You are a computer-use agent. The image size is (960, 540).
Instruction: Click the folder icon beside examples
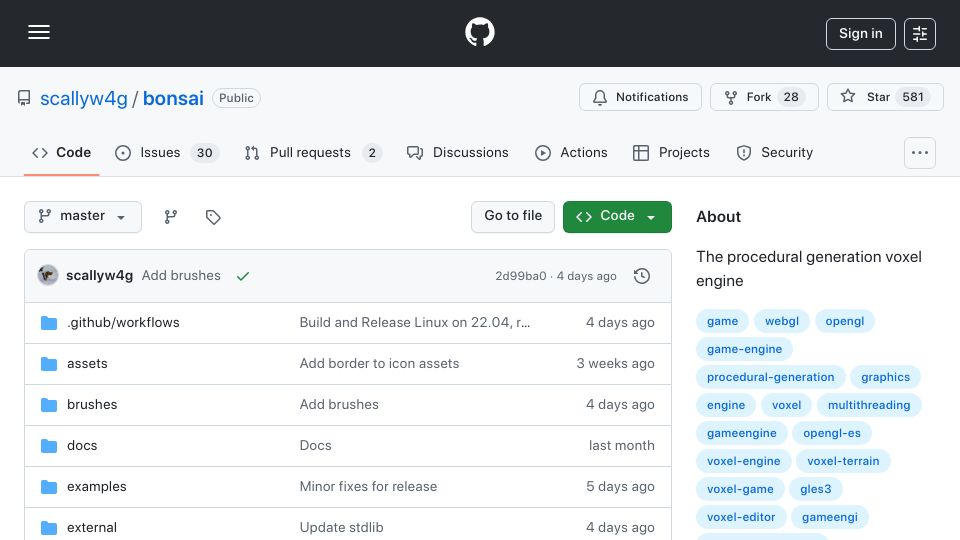[49, 487]
